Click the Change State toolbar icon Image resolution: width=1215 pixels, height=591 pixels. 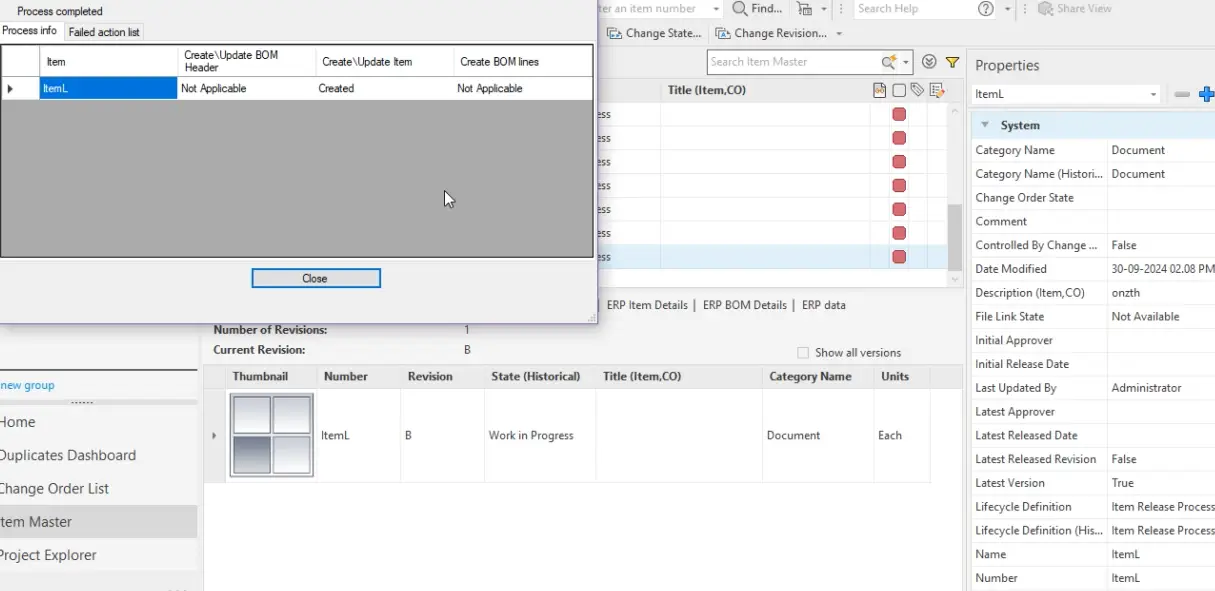point(615,33)
